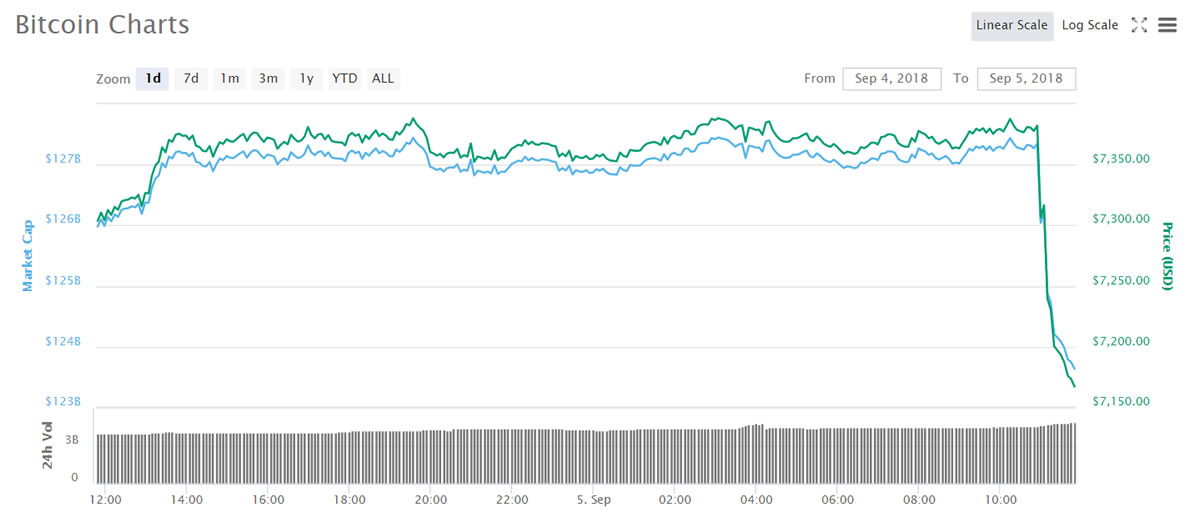This screenshot has width=1200, height=523.
Task: Click the $125B market cap label
Action: tap(62, 281)
